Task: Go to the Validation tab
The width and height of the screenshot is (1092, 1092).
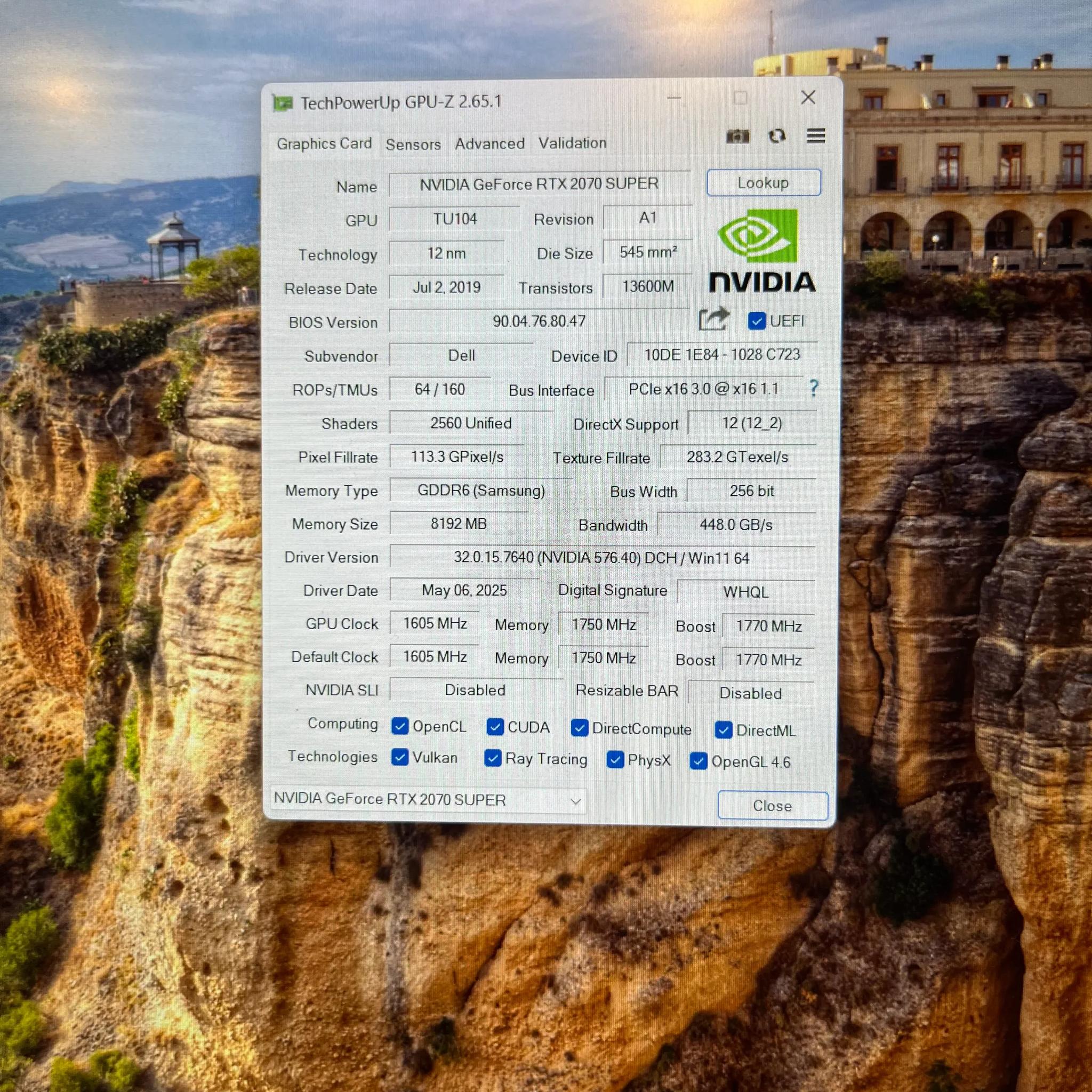Action: pyautogui.click(x=572, y=143)
